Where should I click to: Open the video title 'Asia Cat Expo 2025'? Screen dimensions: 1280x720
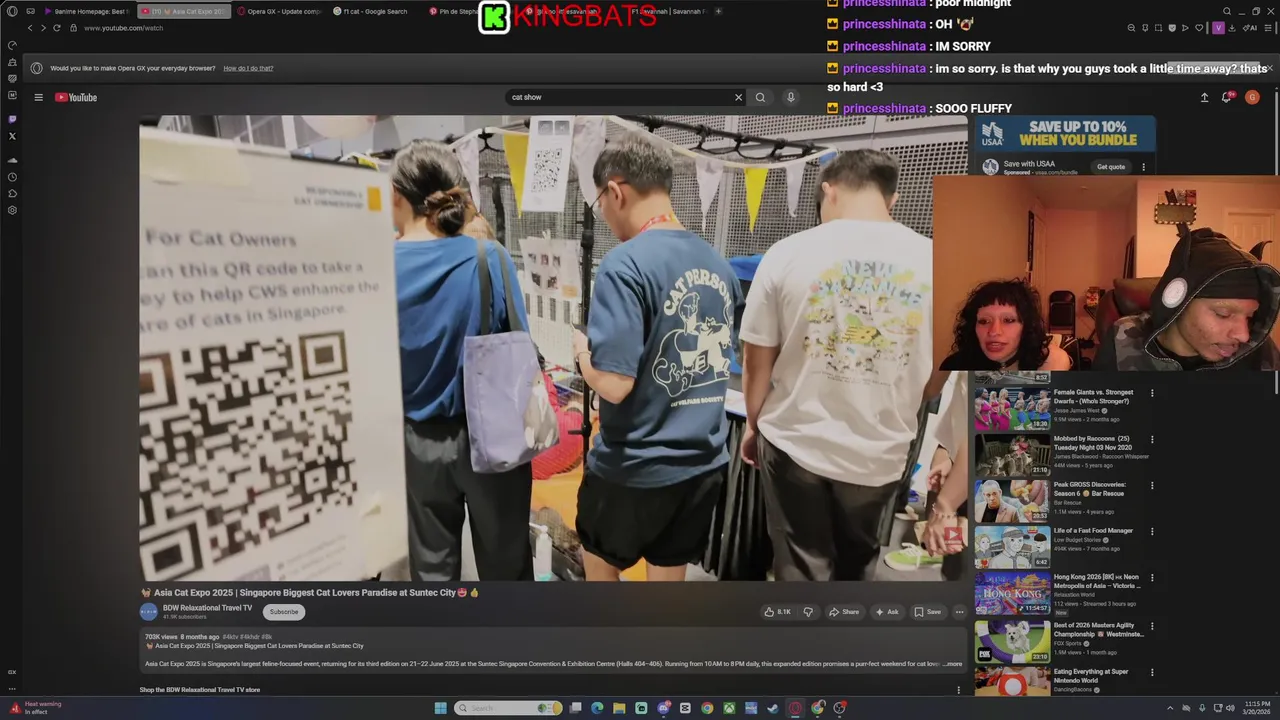click(x=310, y=593)
